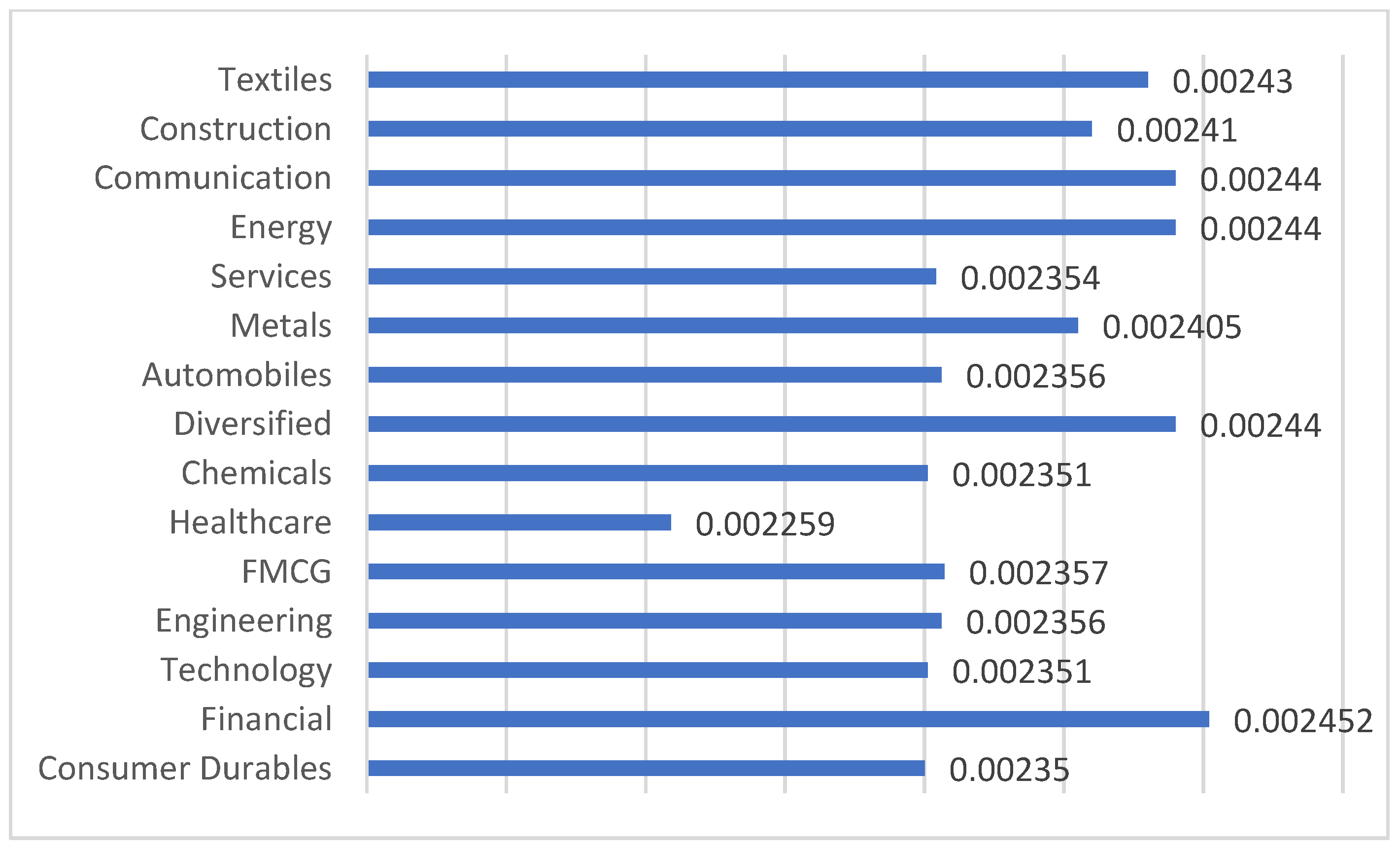Select the Financial bar
The image size is (1400, 850).
(788, 719)
